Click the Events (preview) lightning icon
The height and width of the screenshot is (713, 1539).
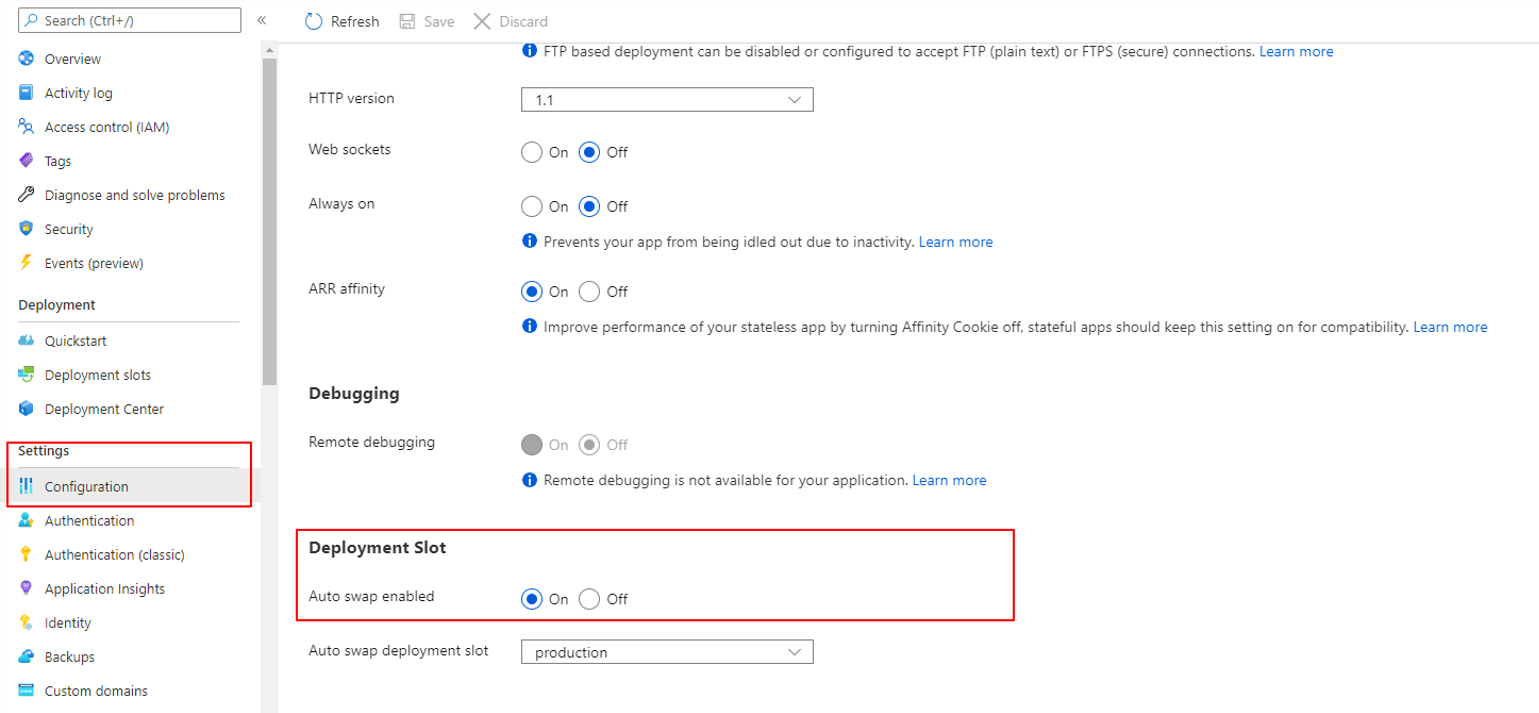click(26, 263)
